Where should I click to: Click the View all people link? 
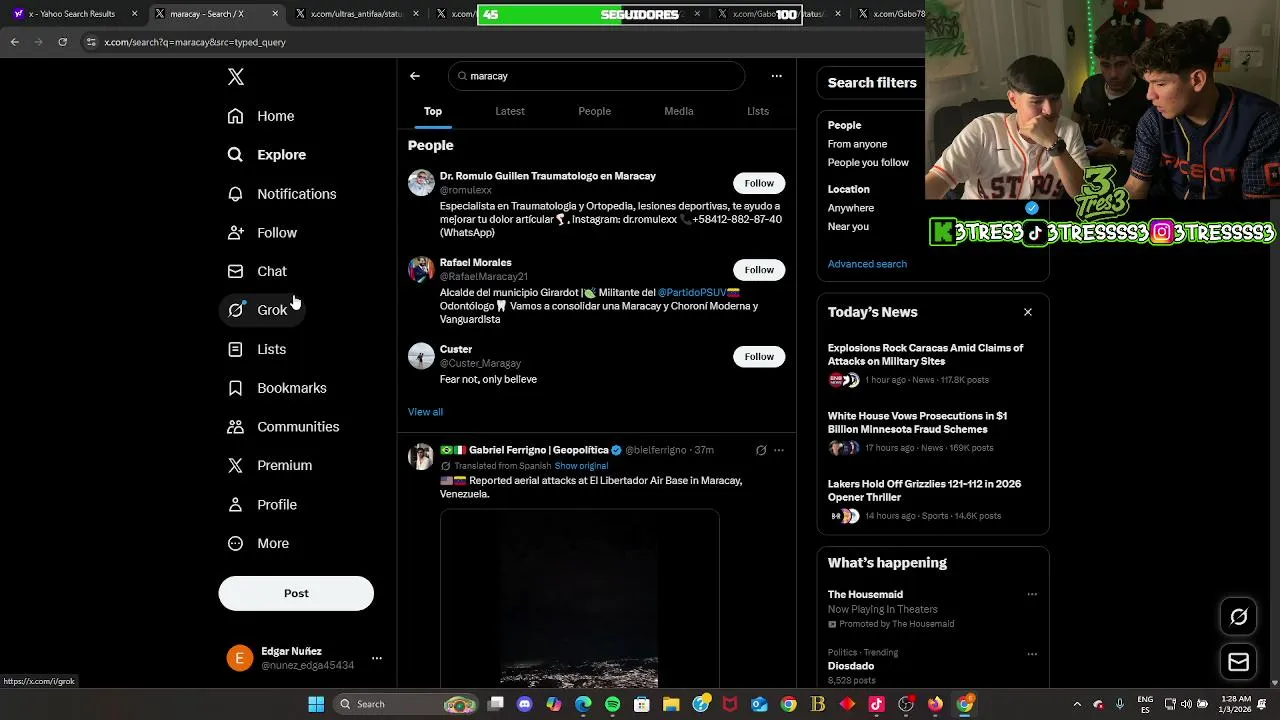(x=425, y=412)
